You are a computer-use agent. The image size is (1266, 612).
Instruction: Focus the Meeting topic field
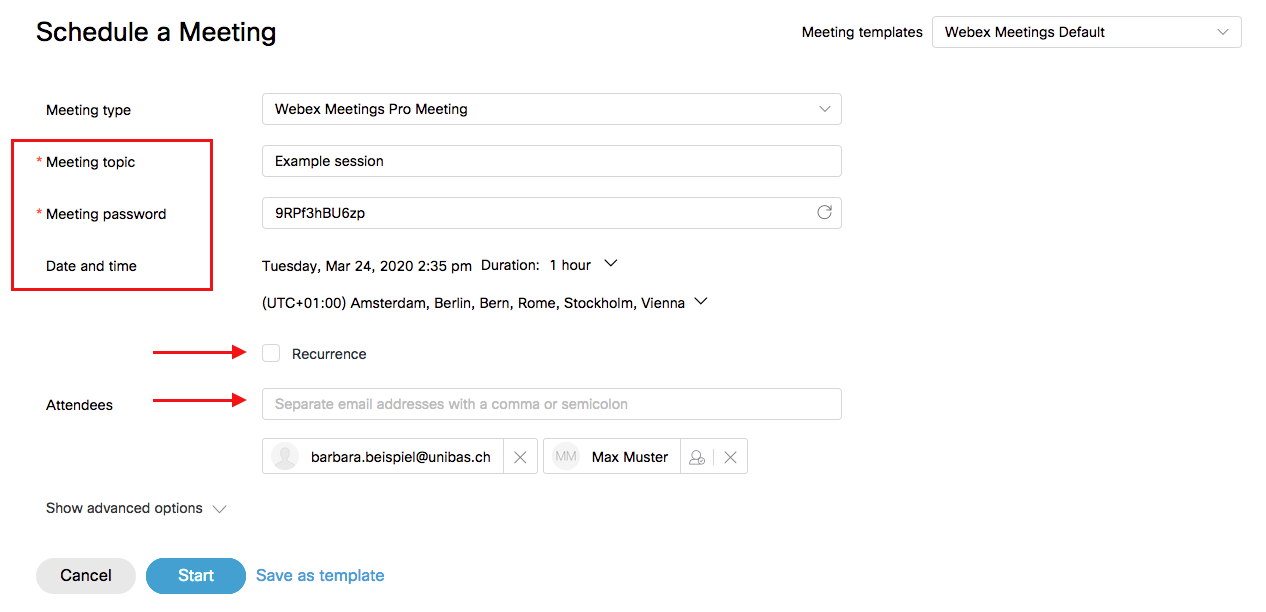click(551, 161)
